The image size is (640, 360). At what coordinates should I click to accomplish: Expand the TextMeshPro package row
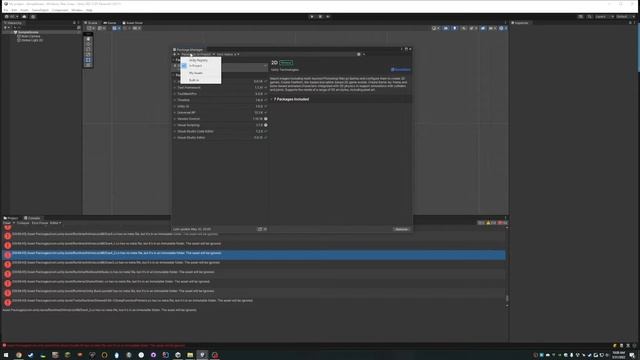click(175, 94)
